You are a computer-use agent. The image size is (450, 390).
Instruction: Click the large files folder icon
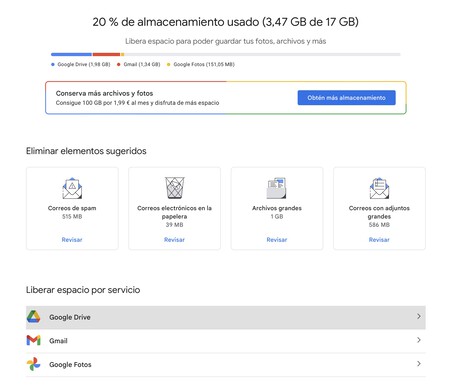(x=276, y=188)
